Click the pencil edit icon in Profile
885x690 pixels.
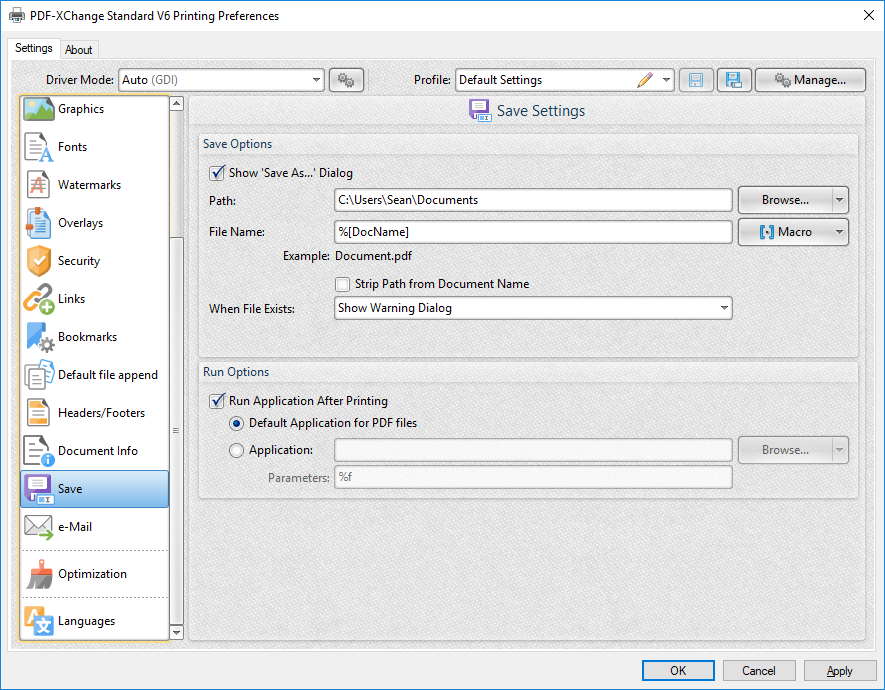645,80
